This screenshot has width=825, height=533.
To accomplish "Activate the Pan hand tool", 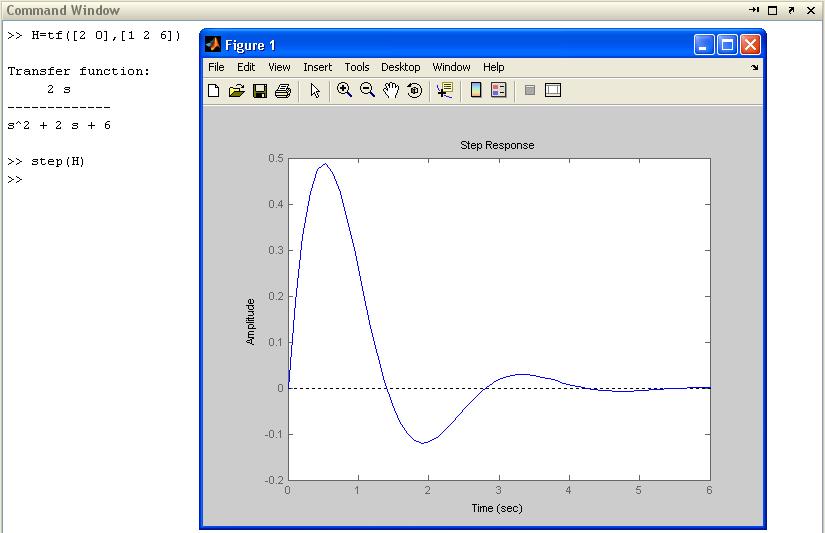I will tap(391, 91).
